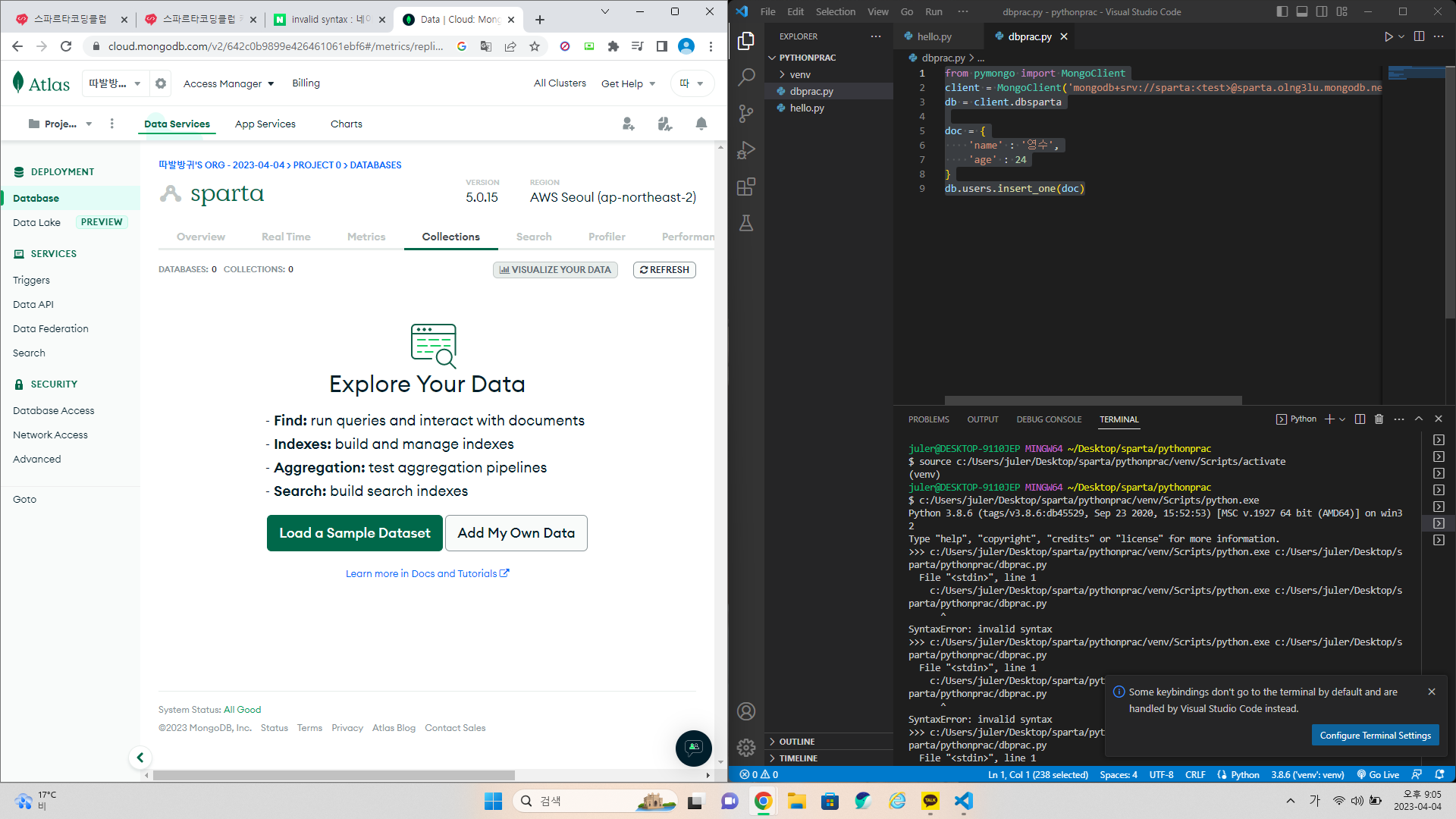
Task: Split the VS Code editor right
Action: [1419, 36]
